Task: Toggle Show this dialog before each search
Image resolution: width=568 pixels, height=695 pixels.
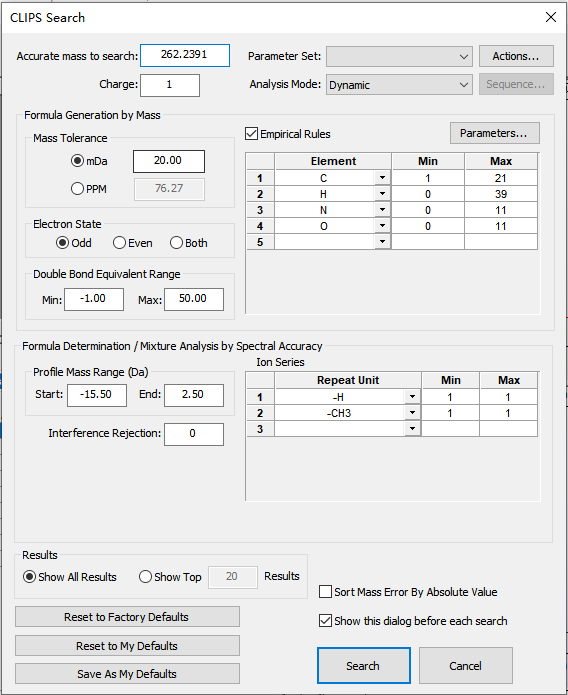Action: pos(325,621)
